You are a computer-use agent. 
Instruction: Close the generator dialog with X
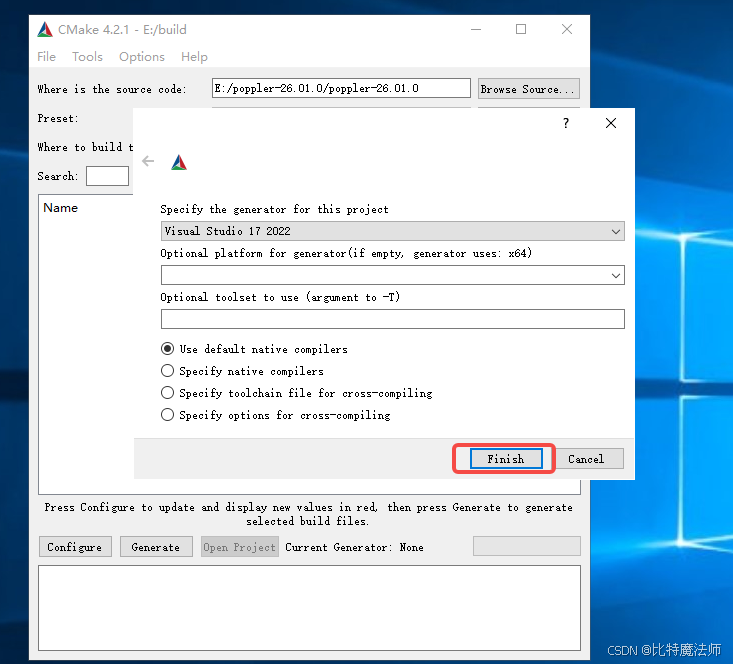coord(611,123)
